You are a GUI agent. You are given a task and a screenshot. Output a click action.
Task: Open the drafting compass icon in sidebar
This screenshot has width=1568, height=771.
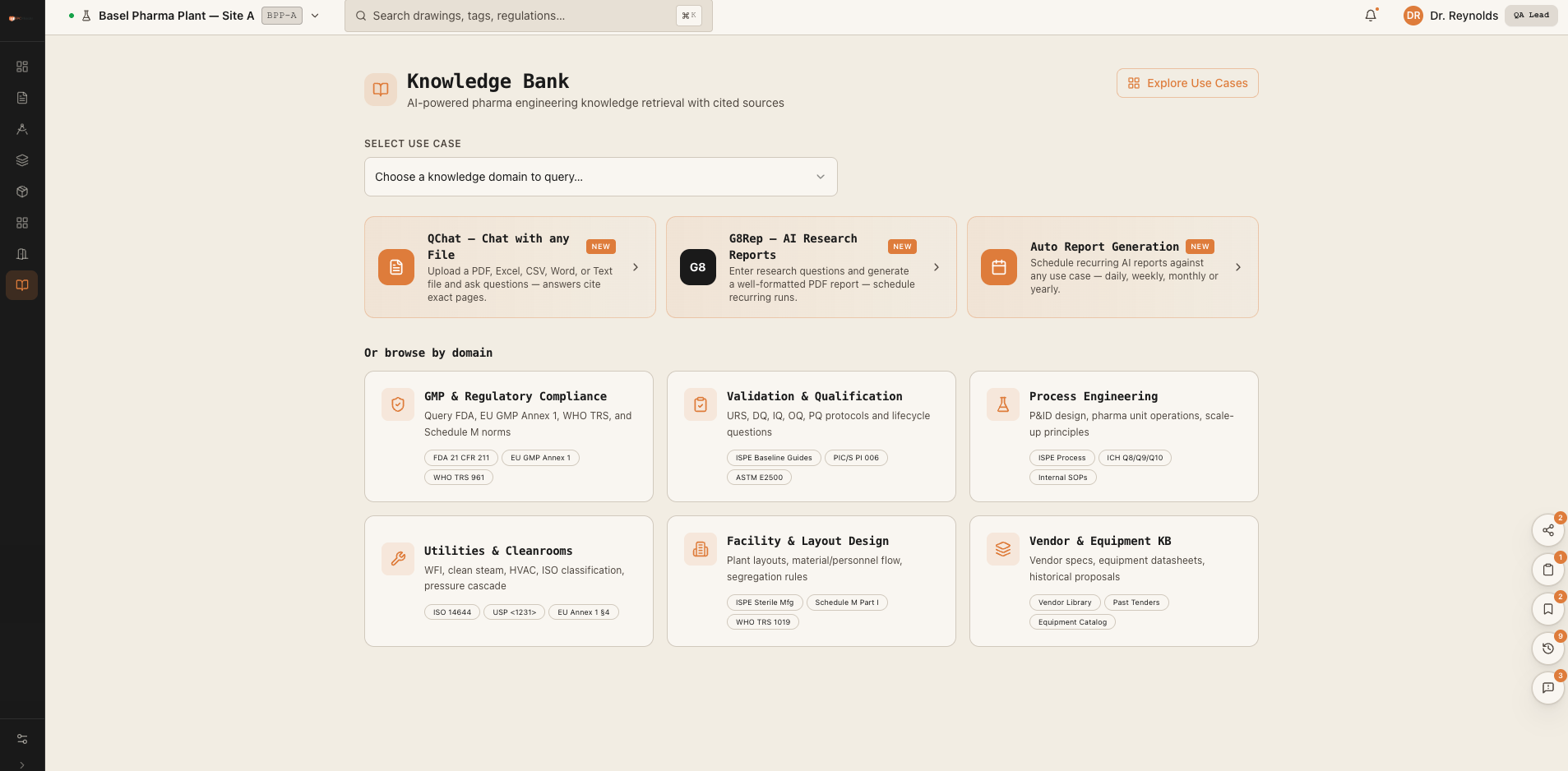(x=22, y=129)
